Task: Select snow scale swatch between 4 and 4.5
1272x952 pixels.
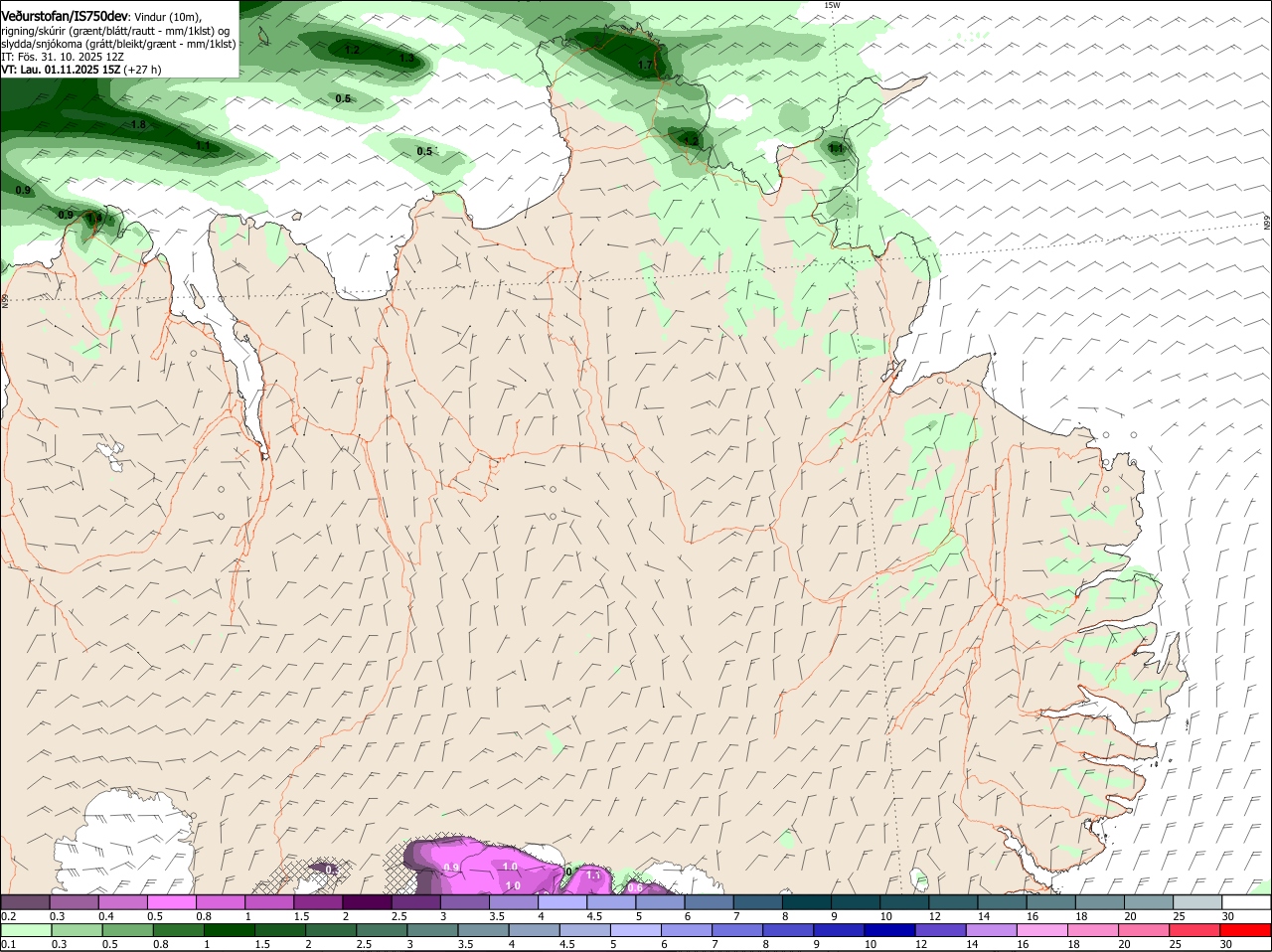Action: (x=563, y=901)
